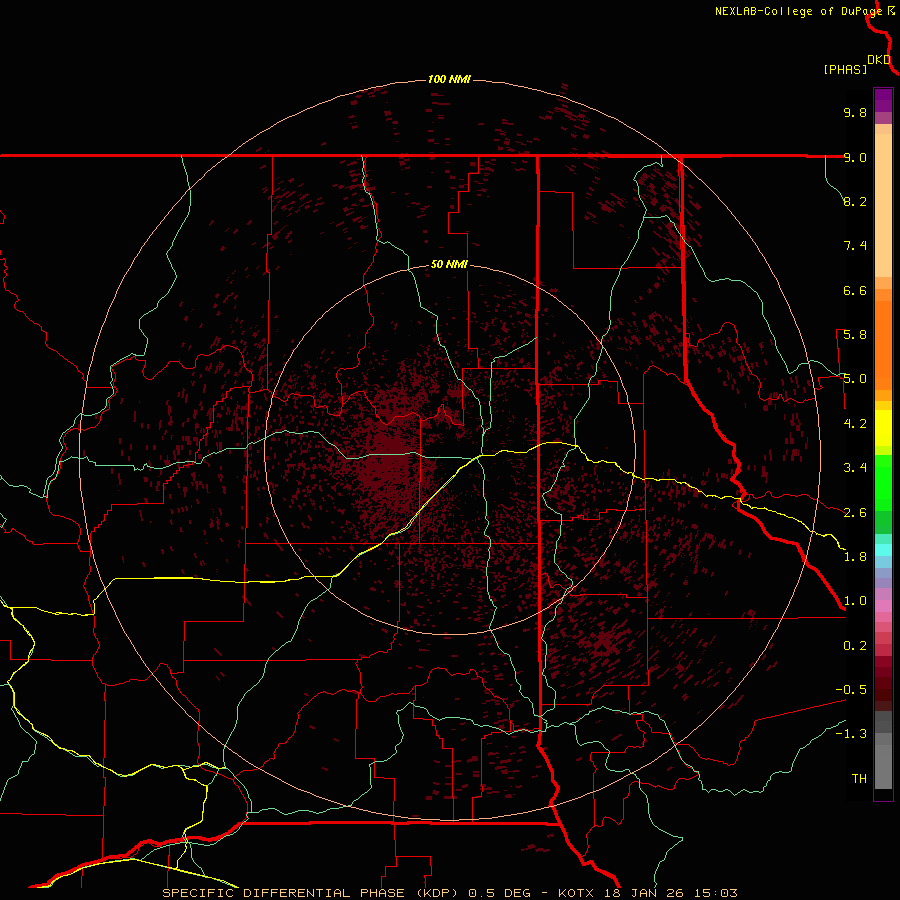Click the 3.4 scale value
Viewport: 900px width, 900px height.
click(855, 468)
